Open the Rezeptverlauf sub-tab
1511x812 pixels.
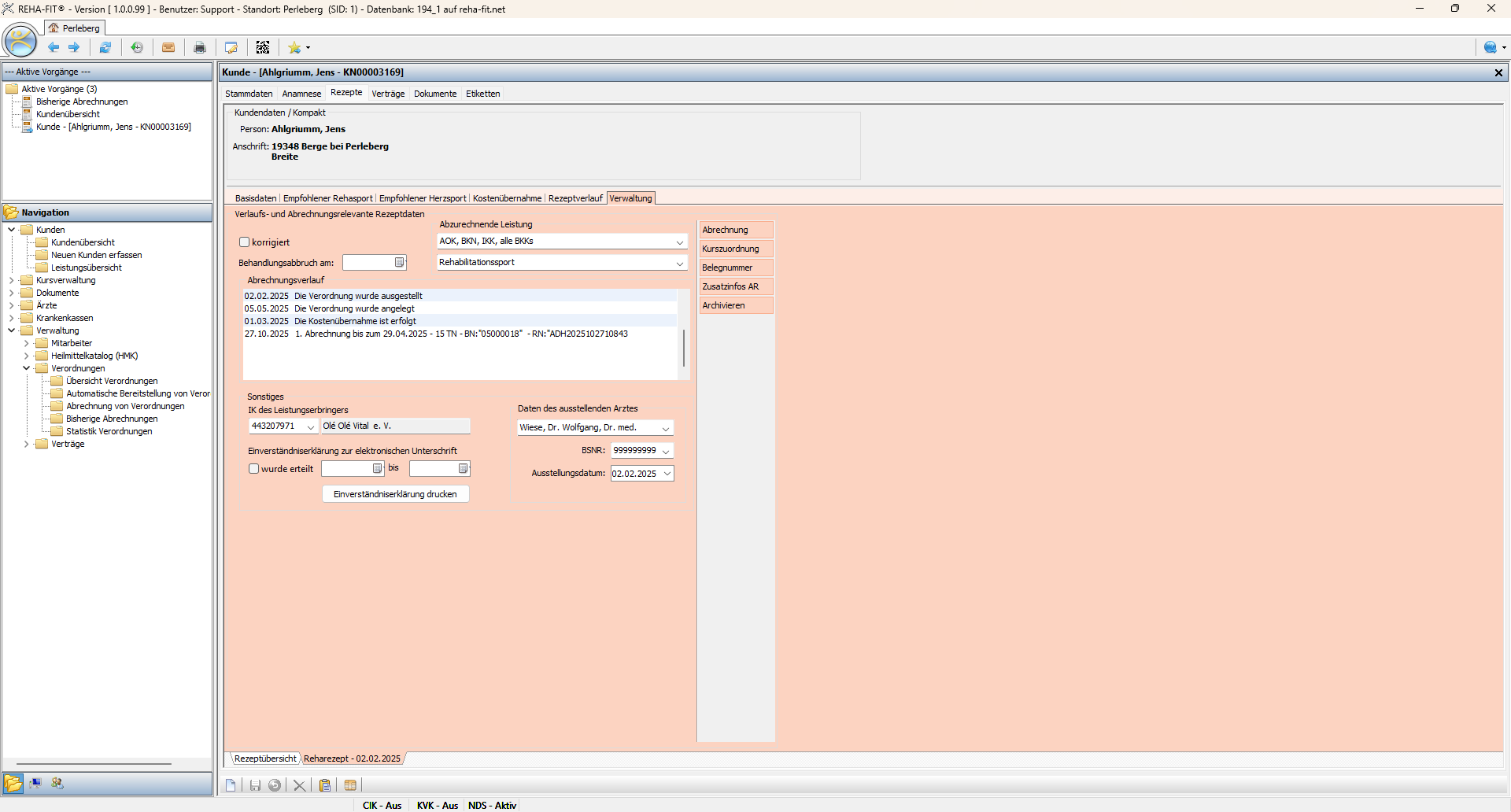coord(575,198)
